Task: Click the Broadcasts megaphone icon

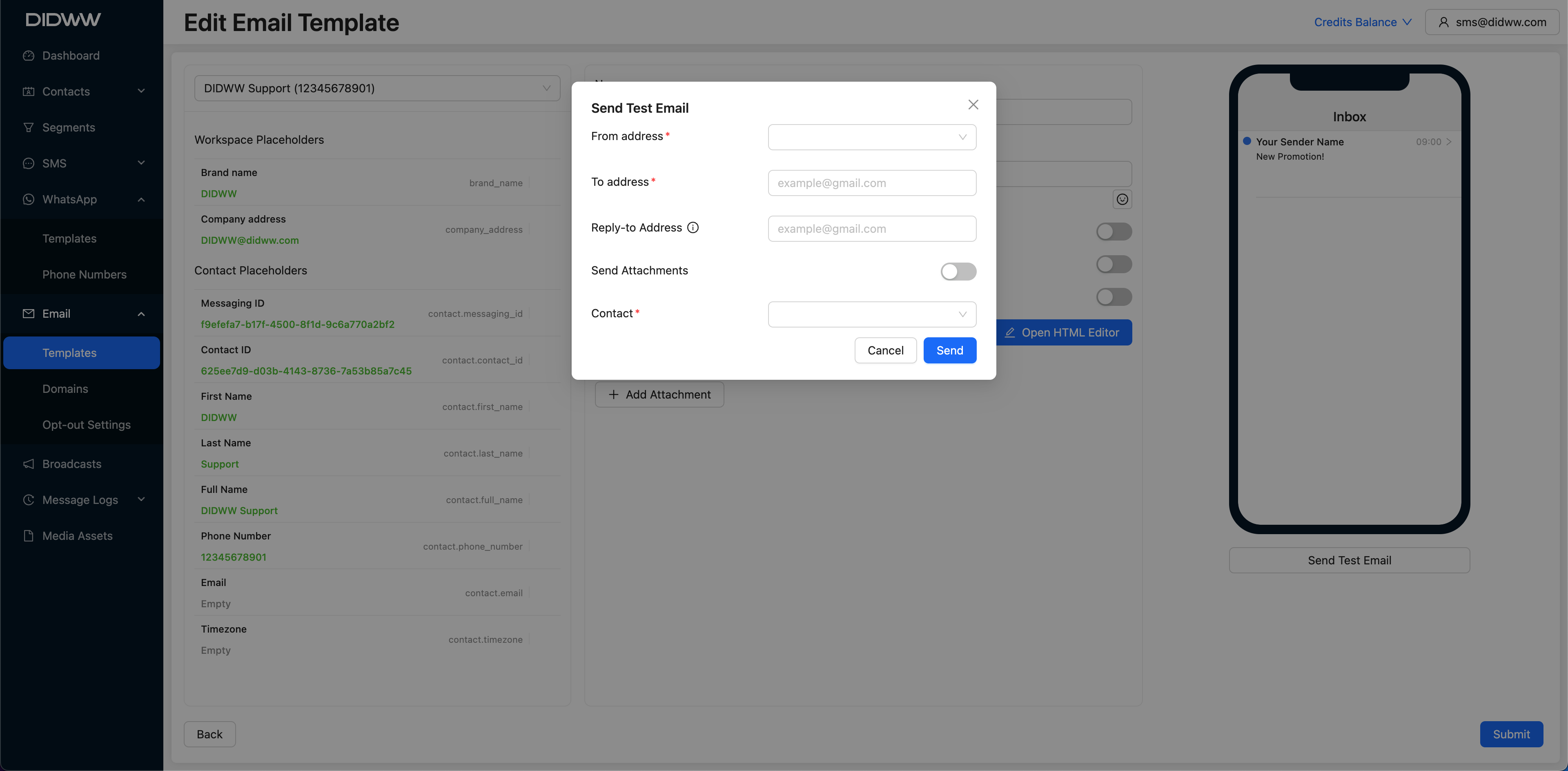Action: tap(28, 463)
